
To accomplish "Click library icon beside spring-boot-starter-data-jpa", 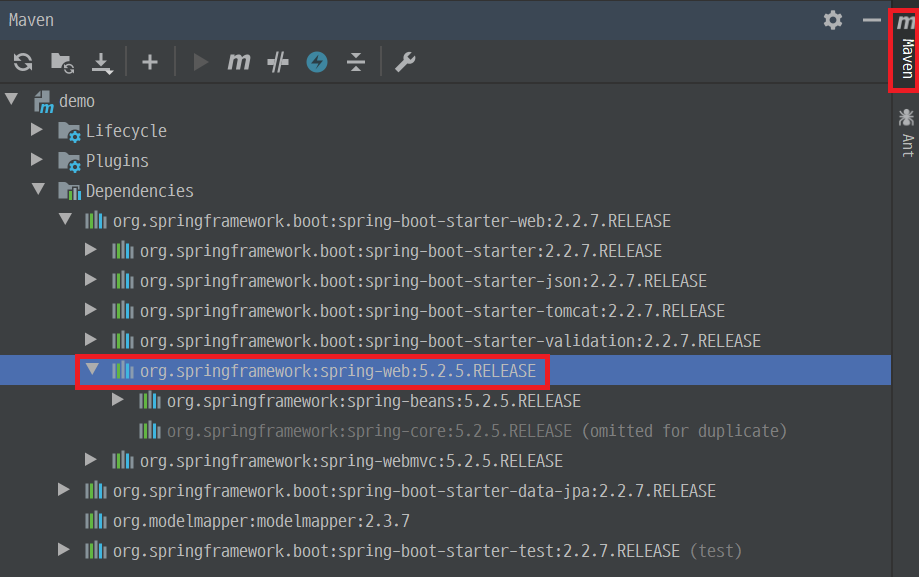I will coord(96,490).
